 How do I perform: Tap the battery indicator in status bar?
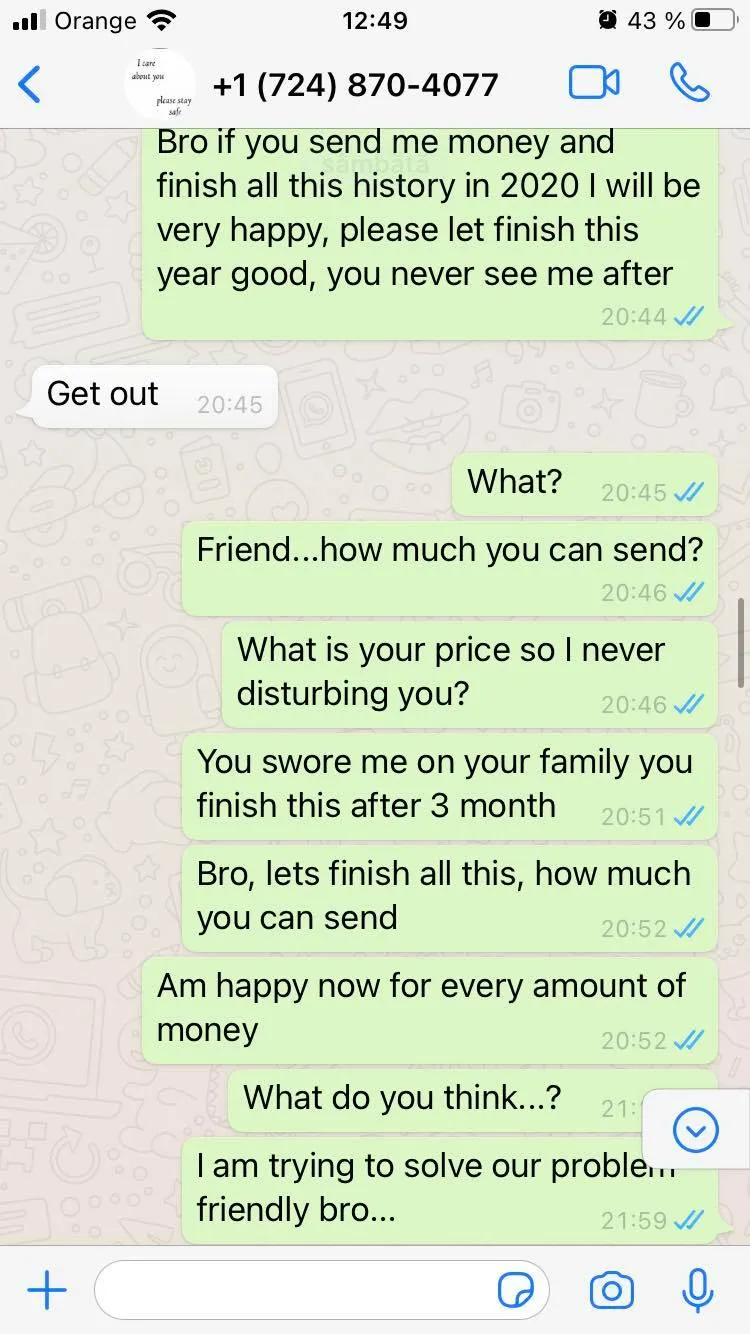(714, 20)
